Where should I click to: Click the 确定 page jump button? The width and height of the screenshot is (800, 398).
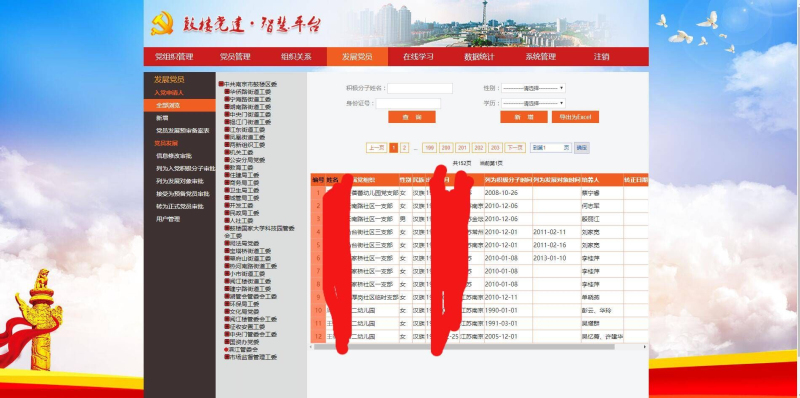[582, 148]
